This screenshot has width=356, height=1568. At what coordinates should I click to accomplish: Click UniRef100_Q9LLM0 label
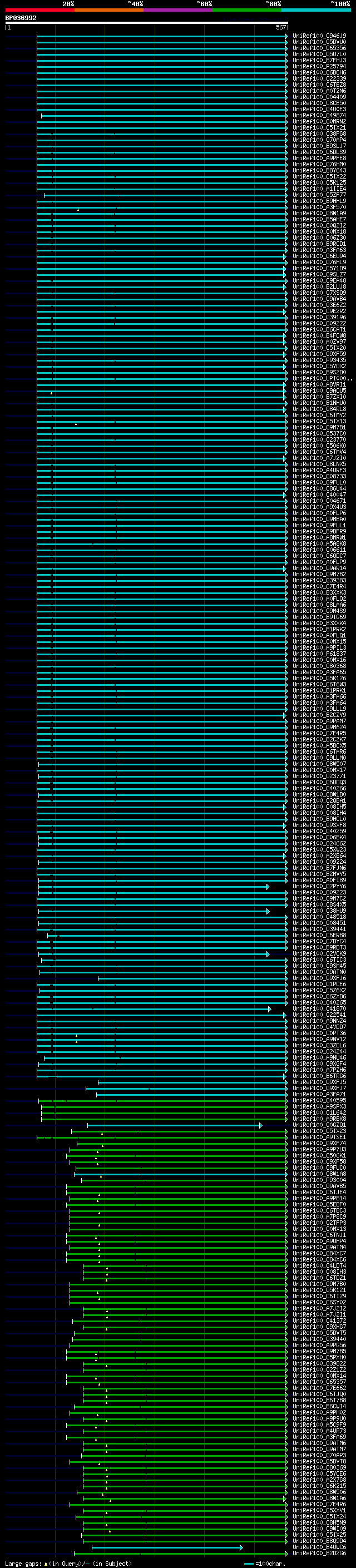pos(319,758)
